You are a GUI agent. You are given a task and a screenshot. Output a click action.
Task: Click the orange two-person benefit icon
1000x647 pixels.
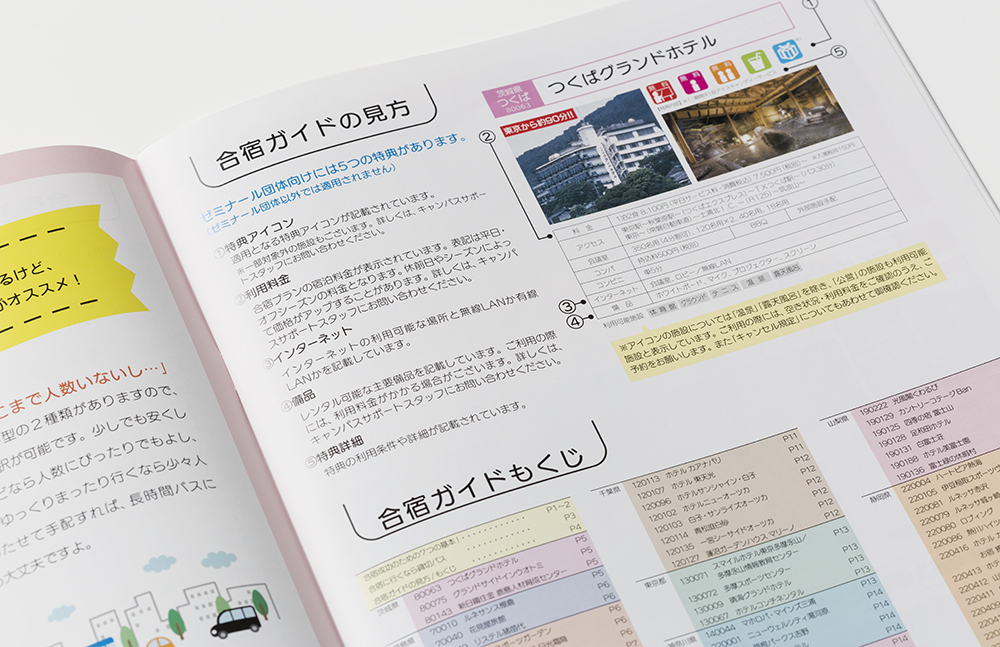(724, 71)
